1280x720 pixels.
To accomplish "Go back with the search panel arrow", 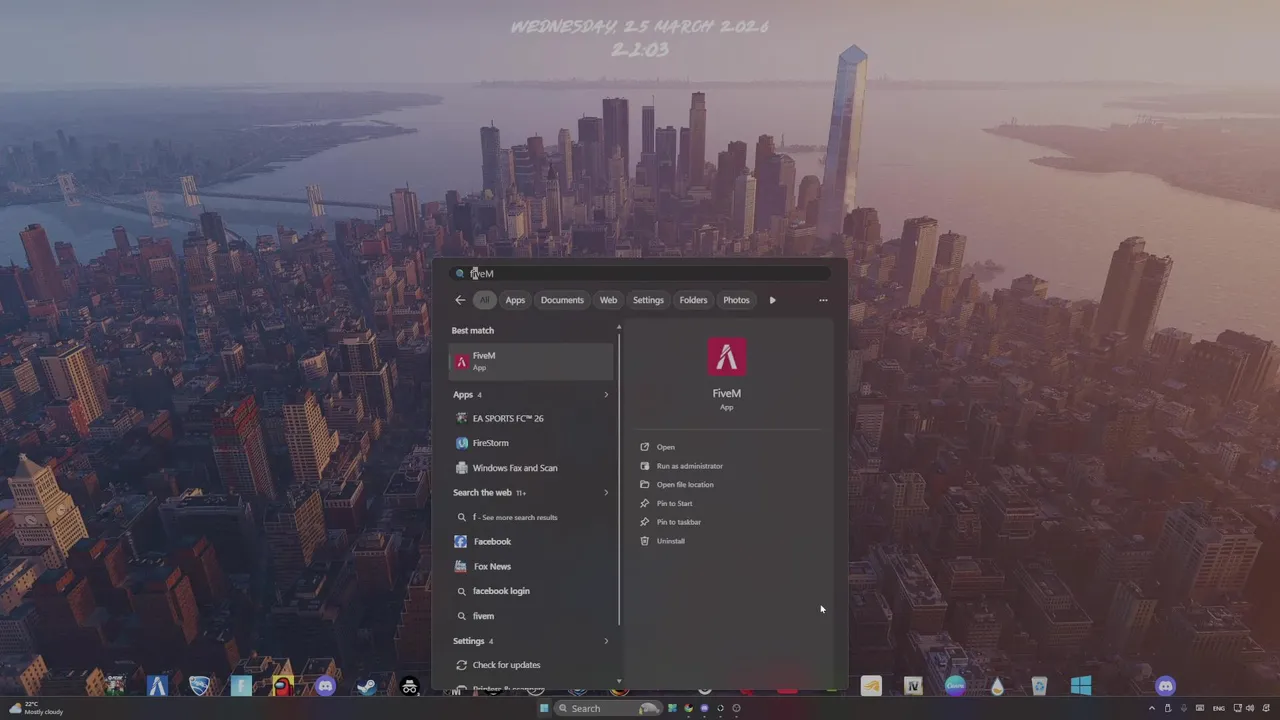I will (460, 300).
